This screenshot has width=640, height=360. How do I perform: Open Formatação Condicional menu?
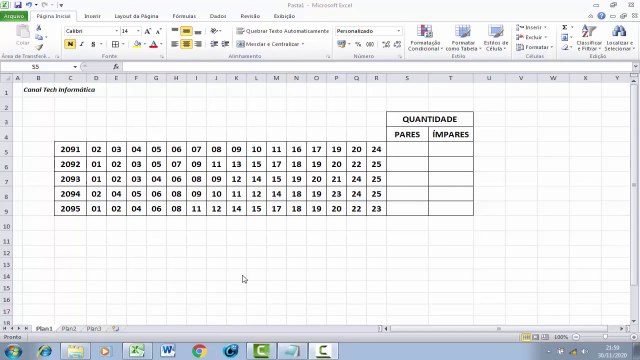425,38
